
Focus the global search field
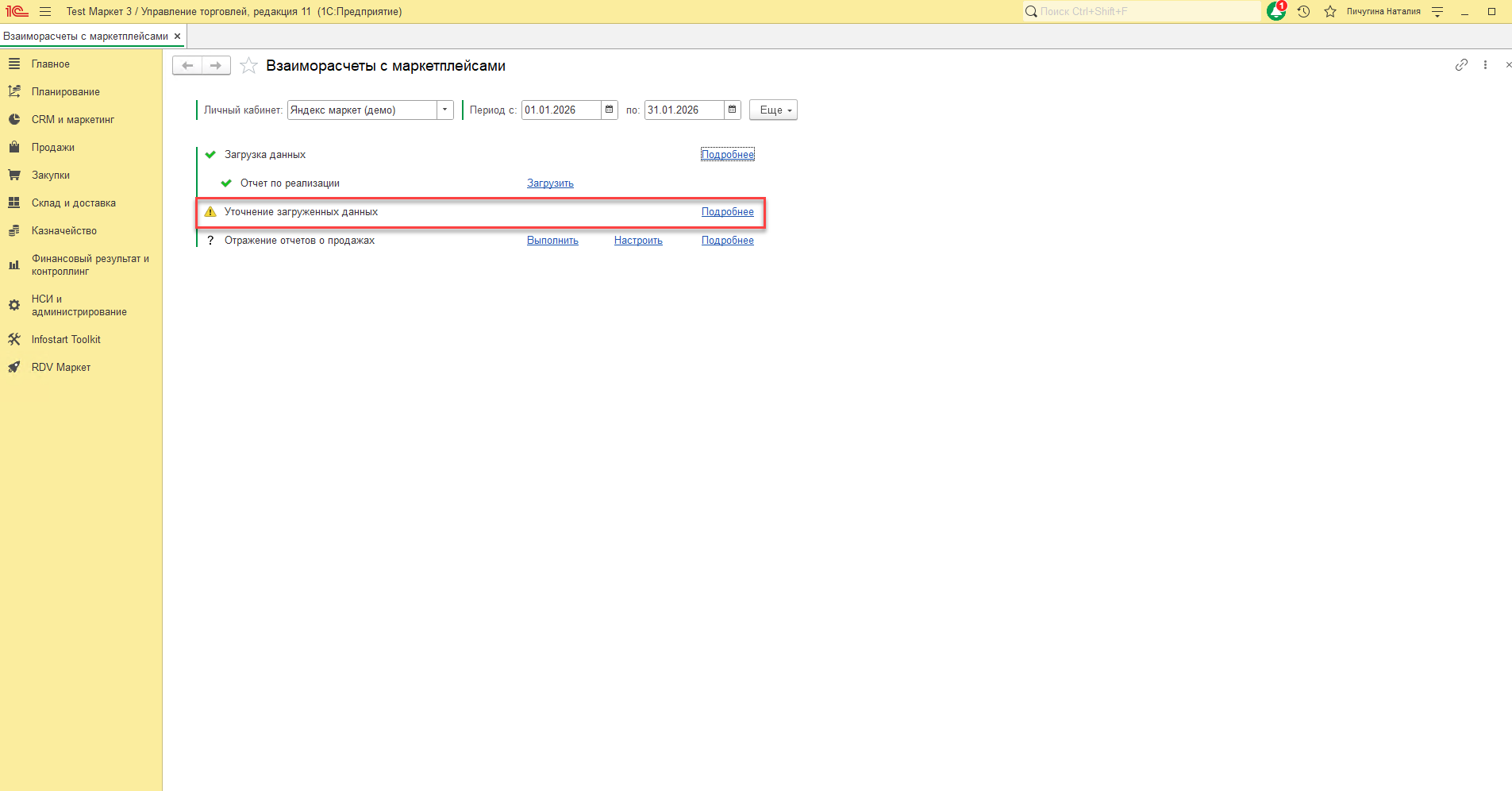click(x=1141, y=11)
